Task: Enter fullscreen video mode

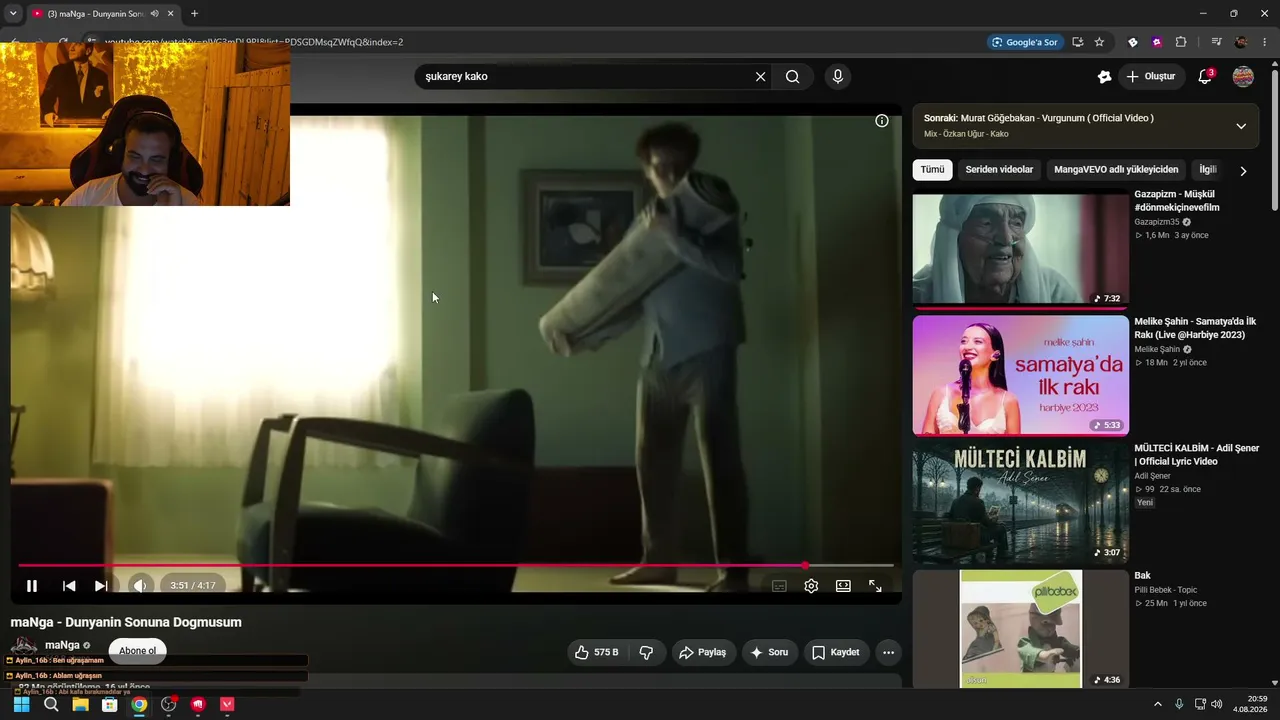Action: 875,586
